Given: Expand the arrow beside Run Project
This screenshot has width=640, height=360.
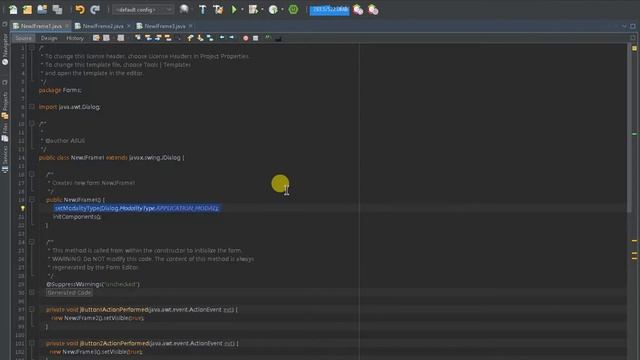Looking at the screenshot, I should [x=242, y=10].
